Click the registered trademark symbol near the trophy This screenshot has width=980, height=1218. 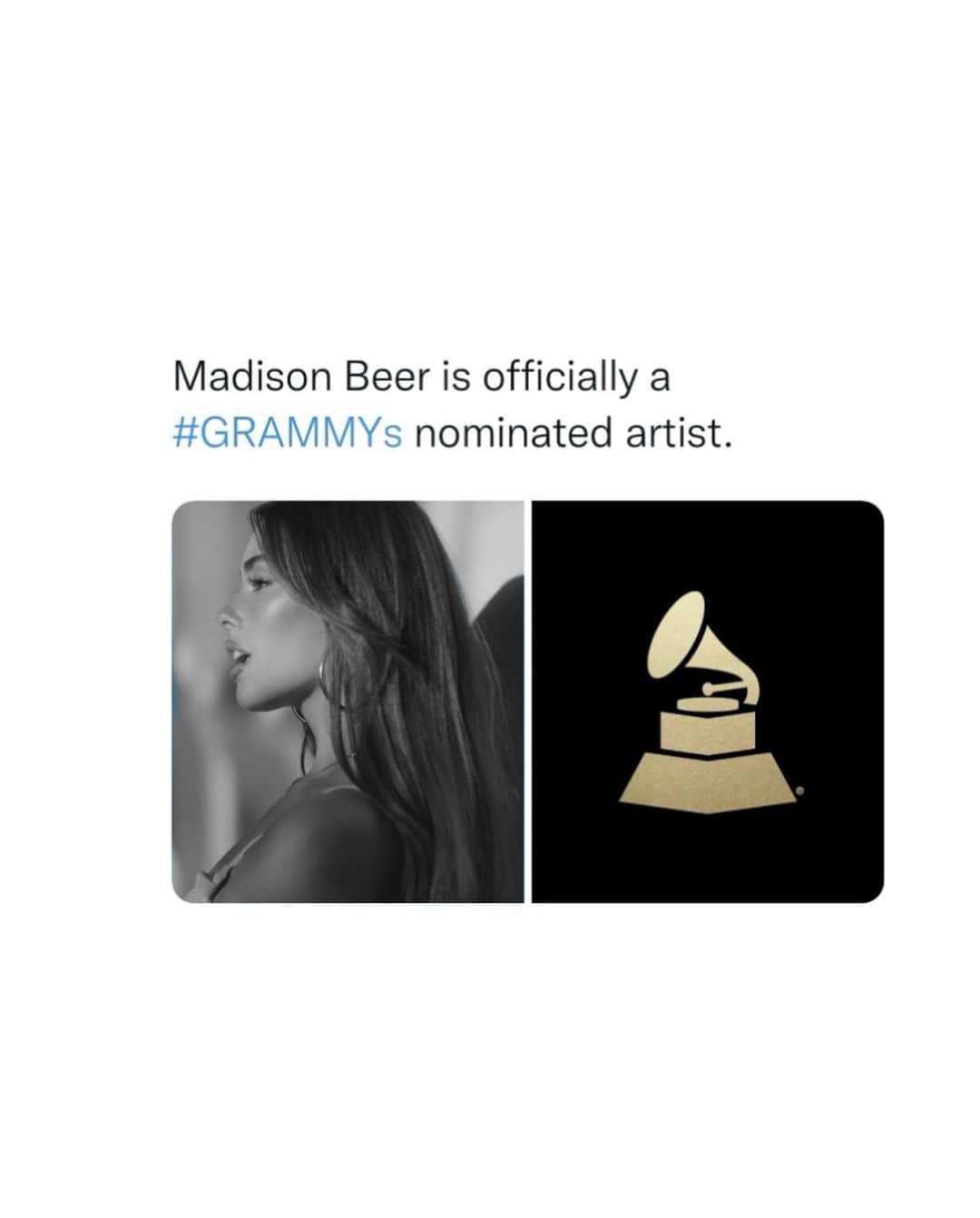click(x=800, y=791)
